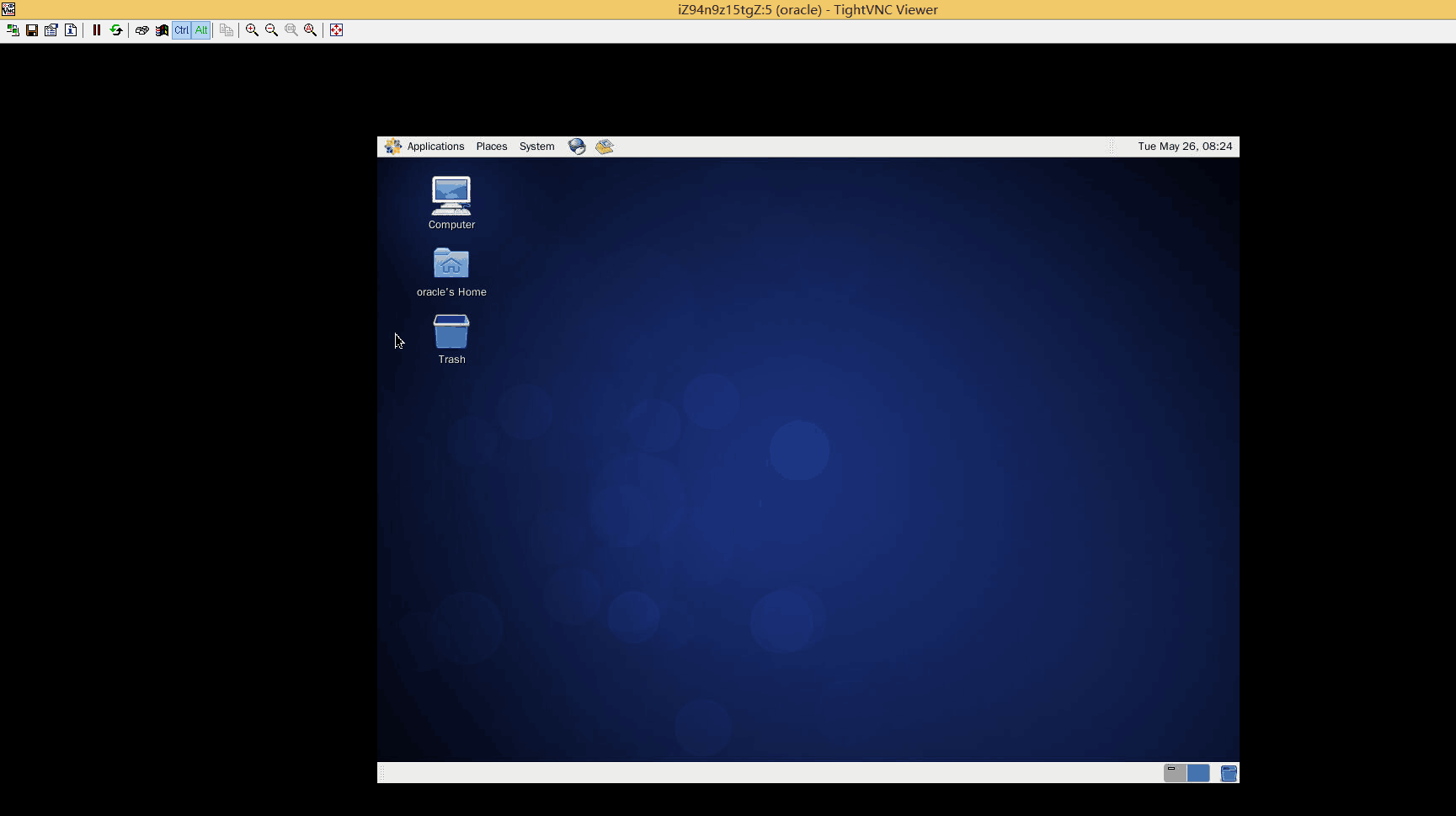The width and height of the screenshot is (1456, 816).
Task: Expand the Places menu
Action: pos(492,147)
